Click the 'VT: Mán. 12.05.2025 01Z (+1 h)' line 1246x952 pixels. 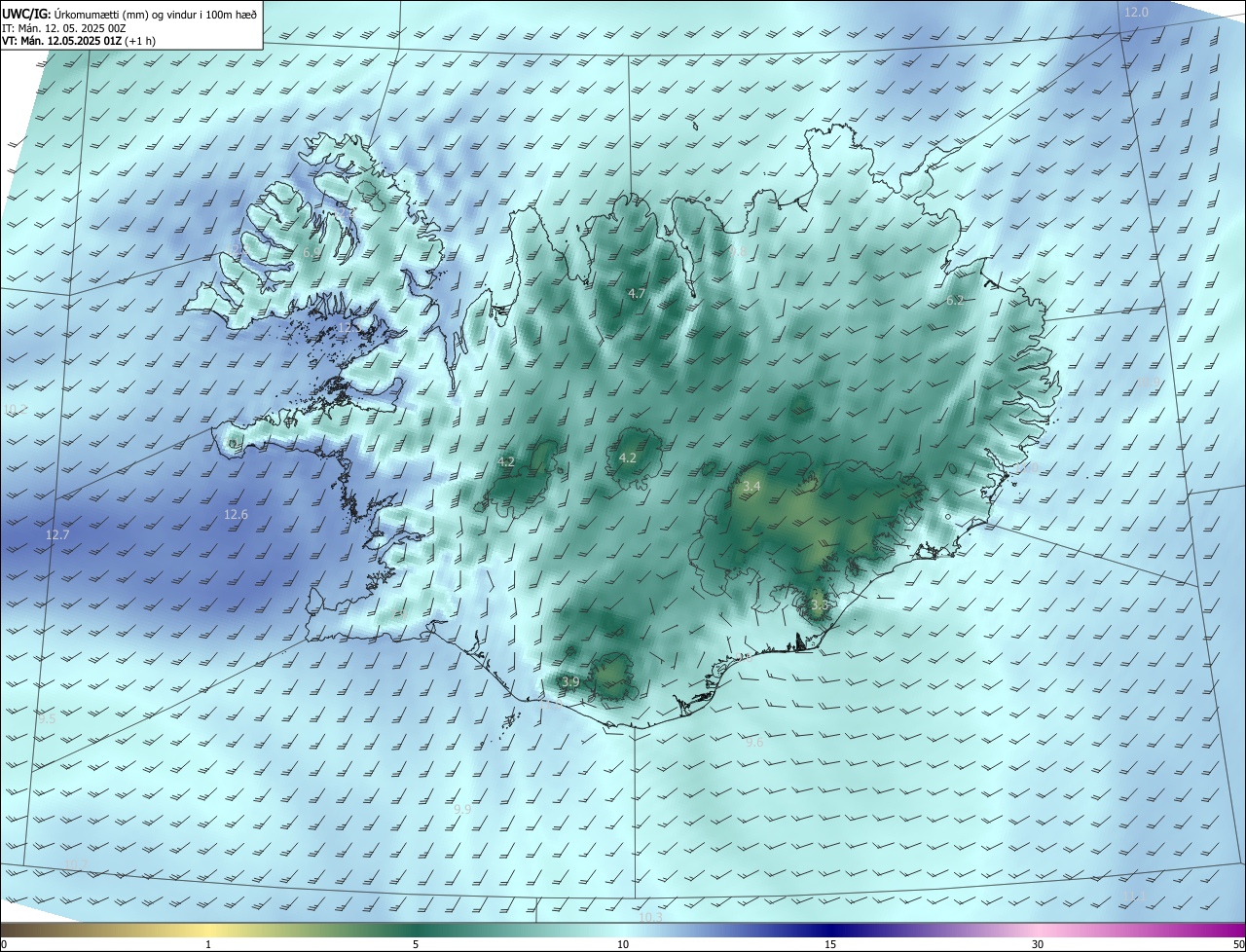click(x=79, y=41)
